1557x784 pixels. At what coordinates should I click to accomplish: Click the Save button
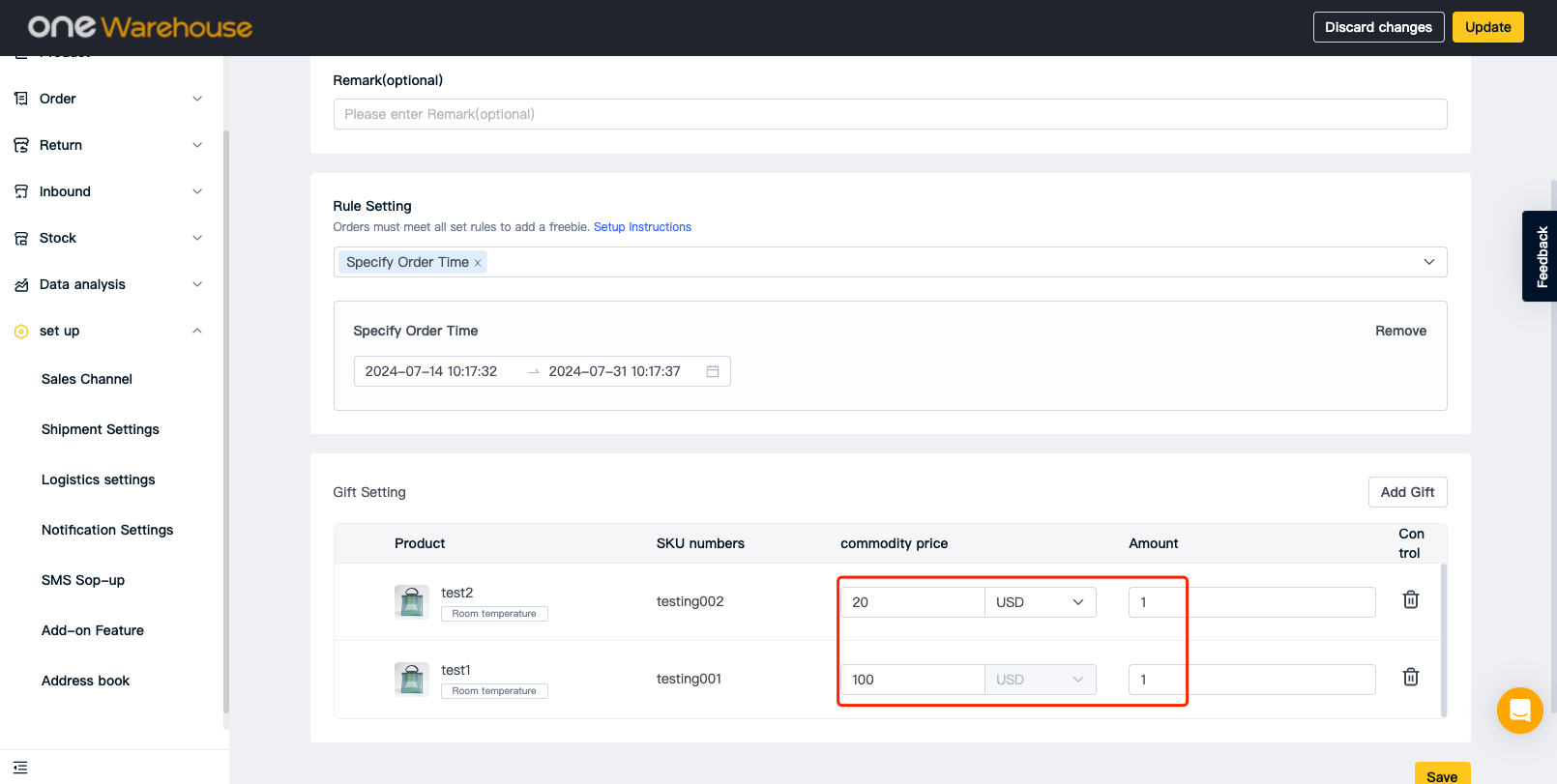(1442, 775)
